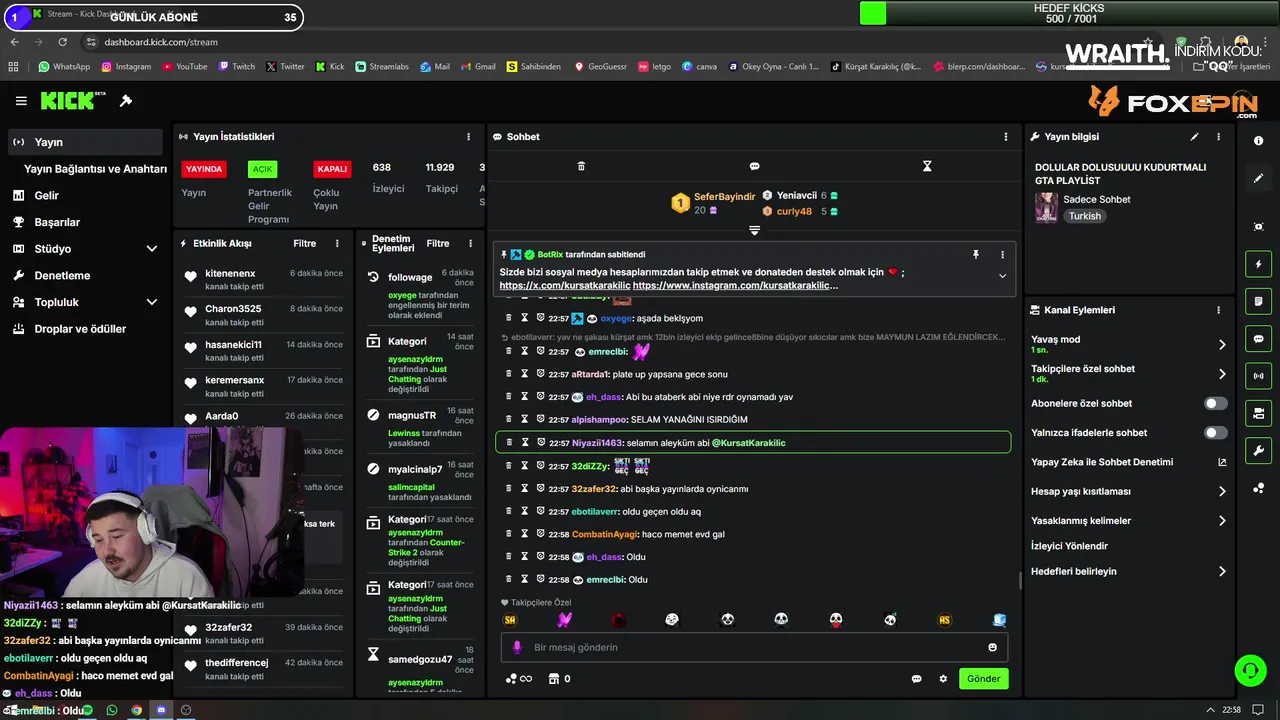This screenshot has width=1280, height=720.
Task: Click the chat bubble icon beside the settings gear
Action: coord(916,679)
